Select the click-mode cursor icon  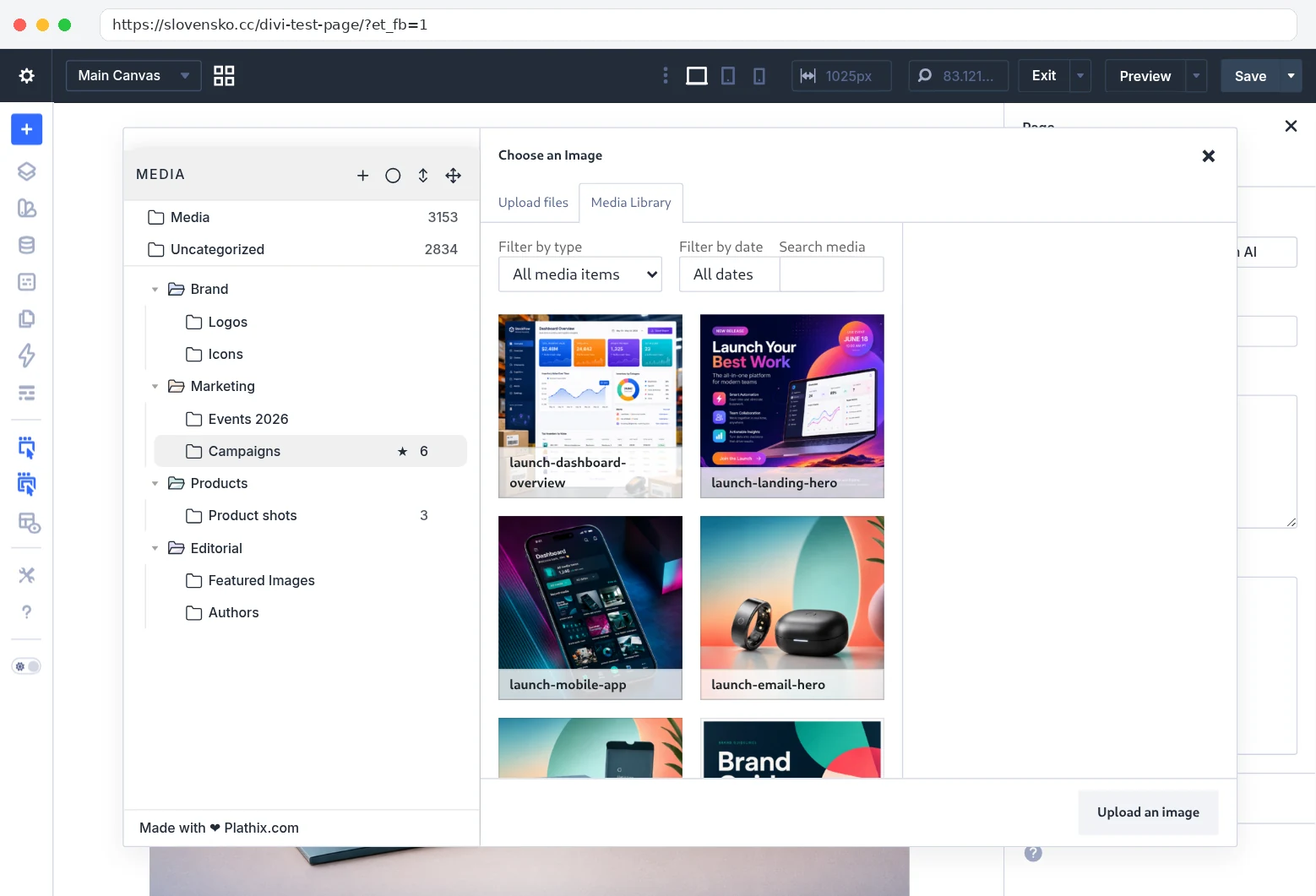[x=27, y=448]
